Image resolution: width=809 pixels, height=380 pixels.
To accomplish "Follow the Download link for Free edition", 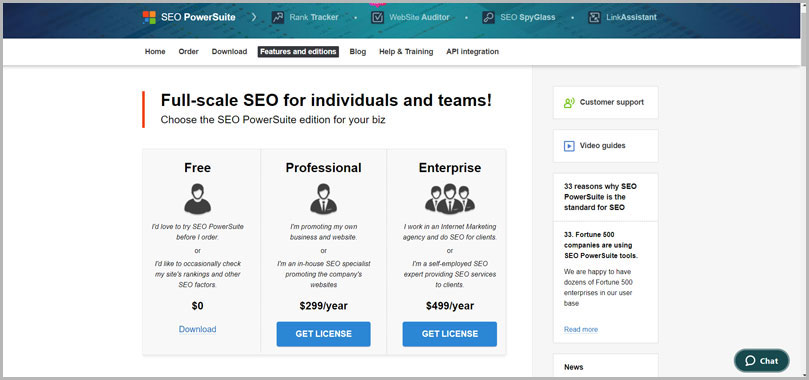I will 198,329.
